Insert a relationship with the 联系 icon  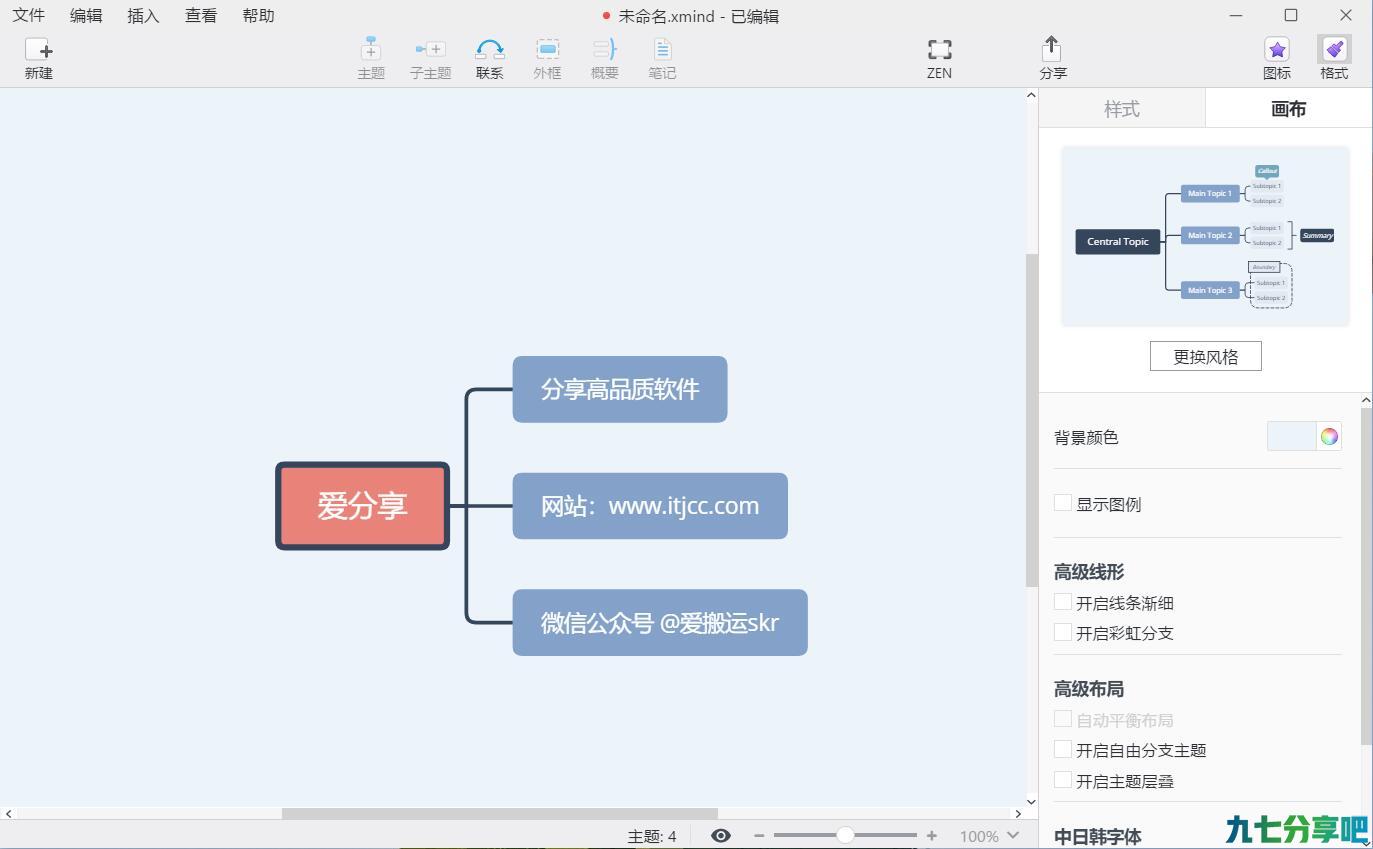[490, 49]
